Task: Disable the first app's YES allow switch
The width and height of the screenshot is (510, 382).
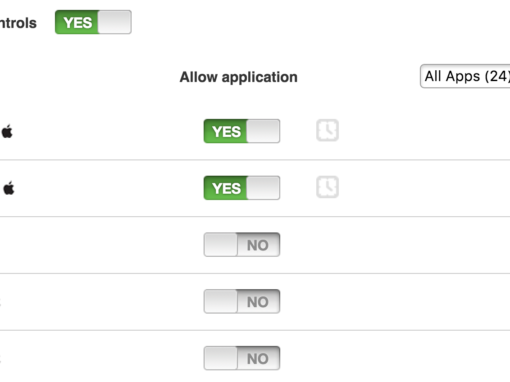Action: pyautogui.click(x=242, y=131)
